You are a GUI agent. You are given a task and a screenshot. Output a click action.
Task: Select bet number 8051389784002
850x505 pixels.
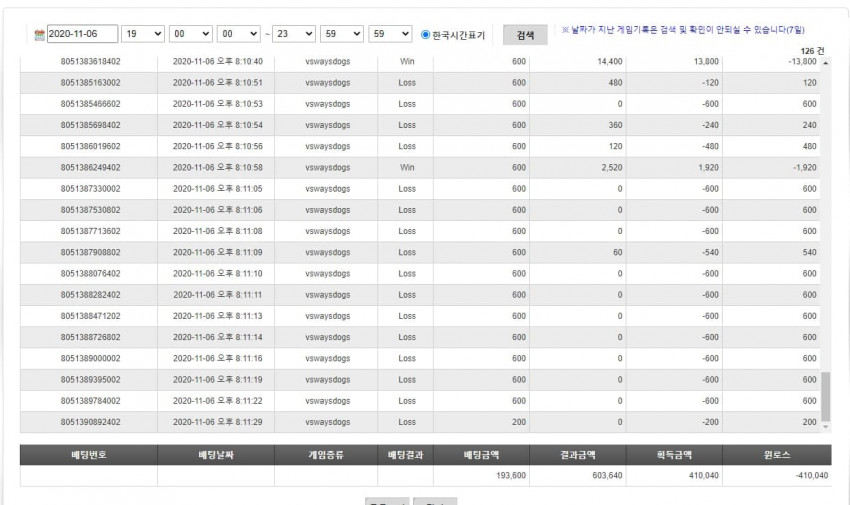tap(91, 401)
